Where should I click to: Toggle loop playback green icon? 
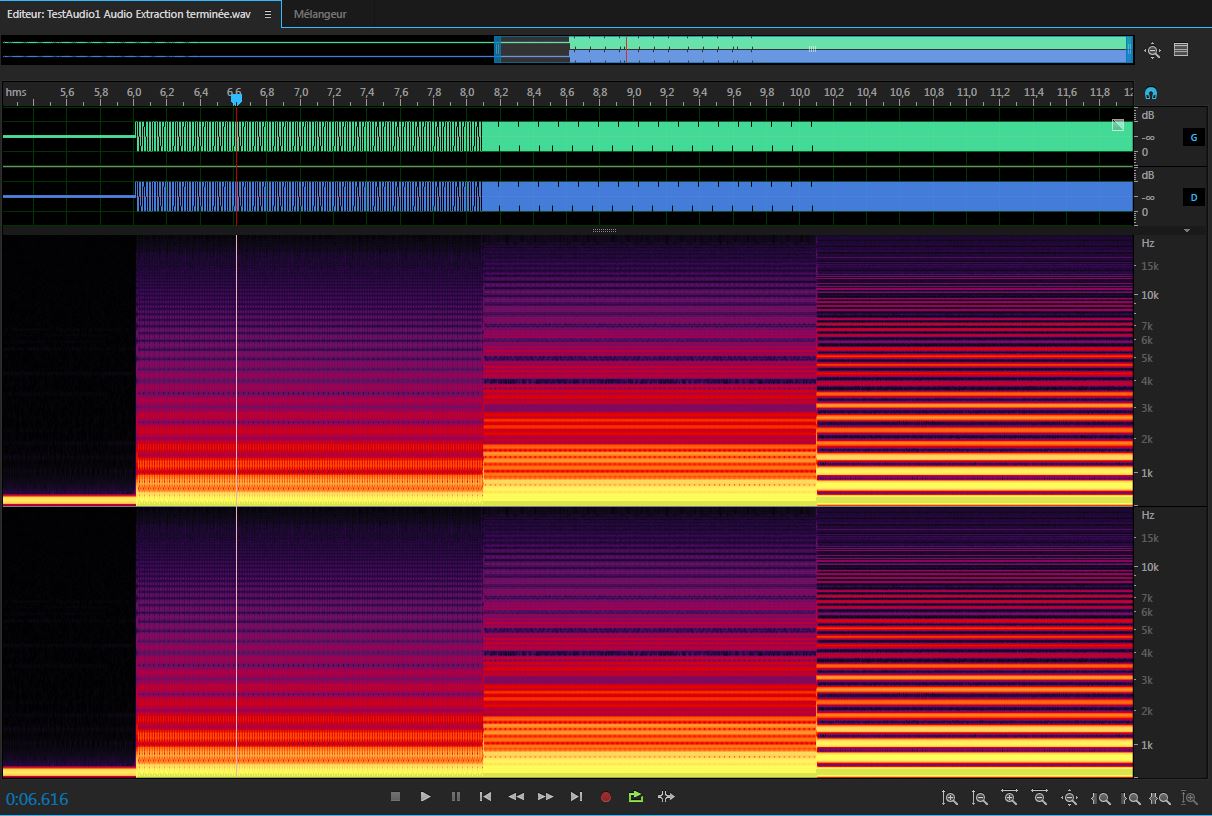click(635, 797)
